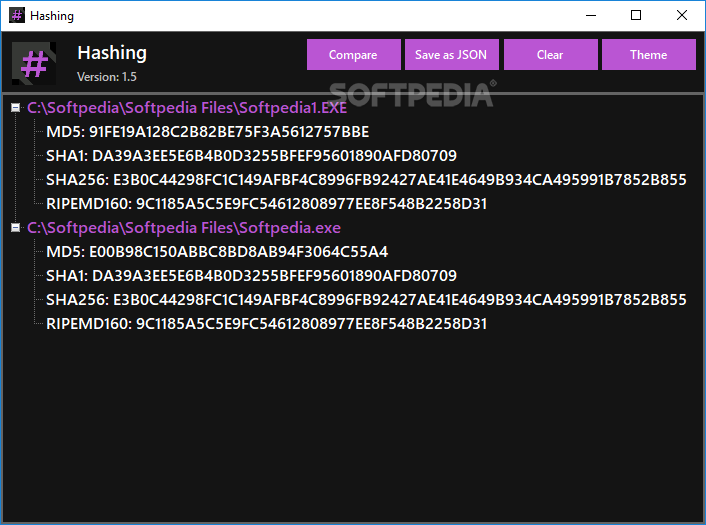Screen dimensions: 706x525
Task: Select the Softpedia.exe file path
Action: pyautogui.click(x=184, y=228)
